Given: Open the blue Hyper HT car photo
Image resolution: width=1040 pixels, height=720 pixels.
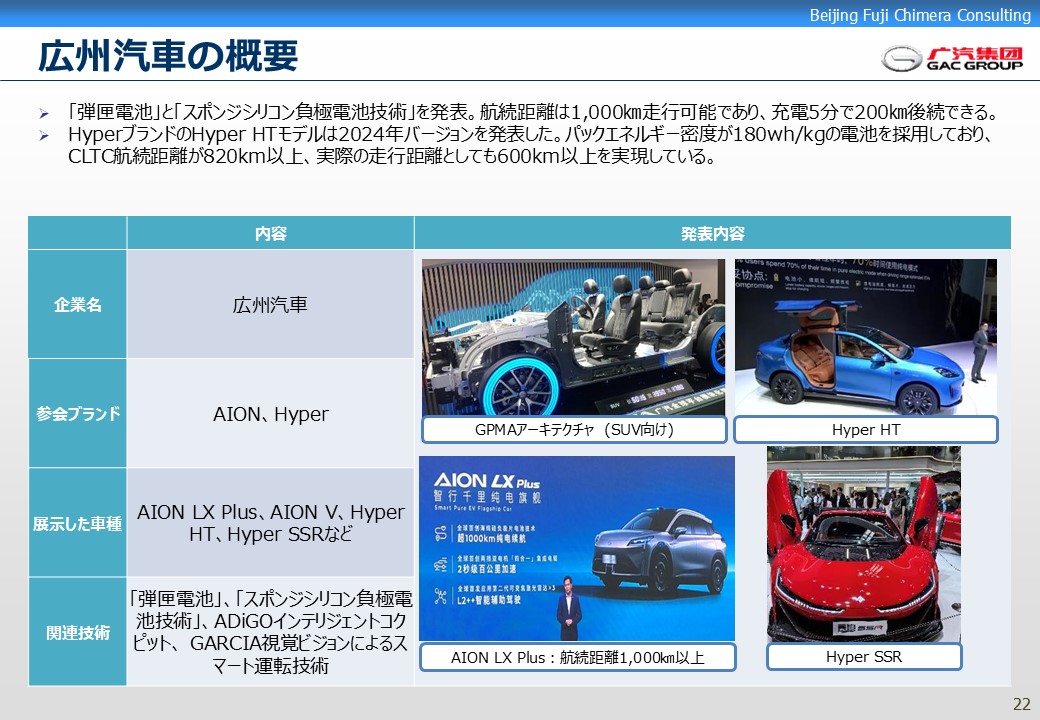Looking at the screenshot, I should click(866, 337).
